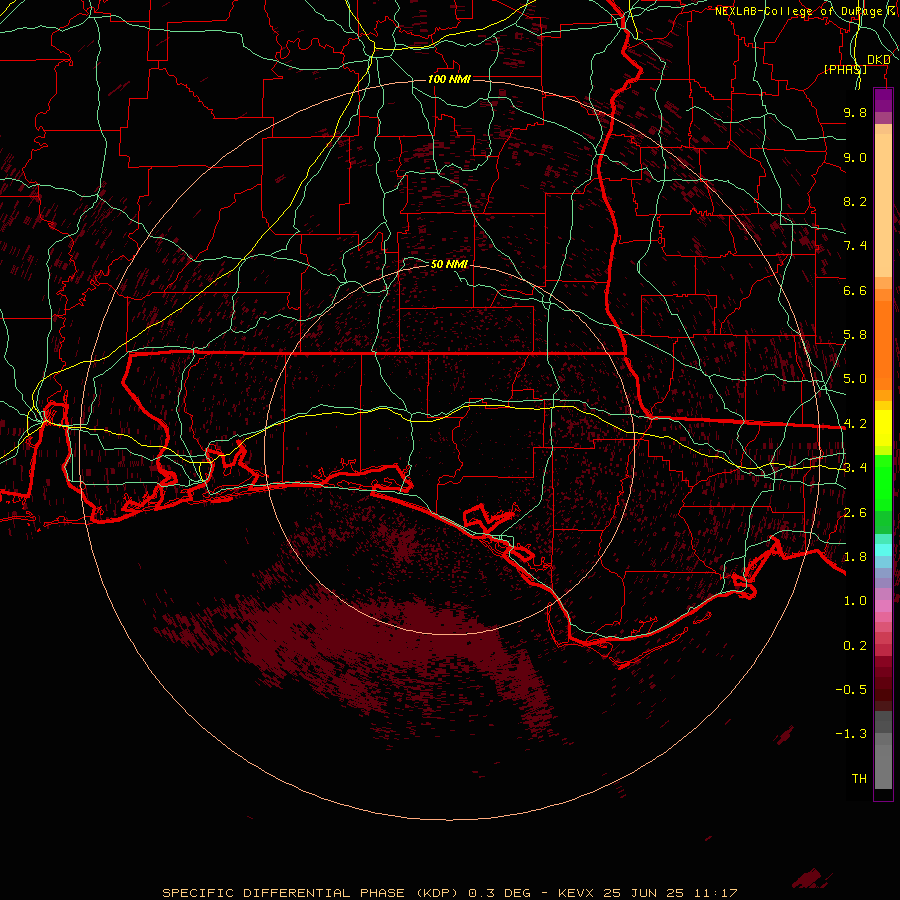The image size is (900, 900).
Task: Pick the bright green segment of color bar
Action: pos(883,482)
